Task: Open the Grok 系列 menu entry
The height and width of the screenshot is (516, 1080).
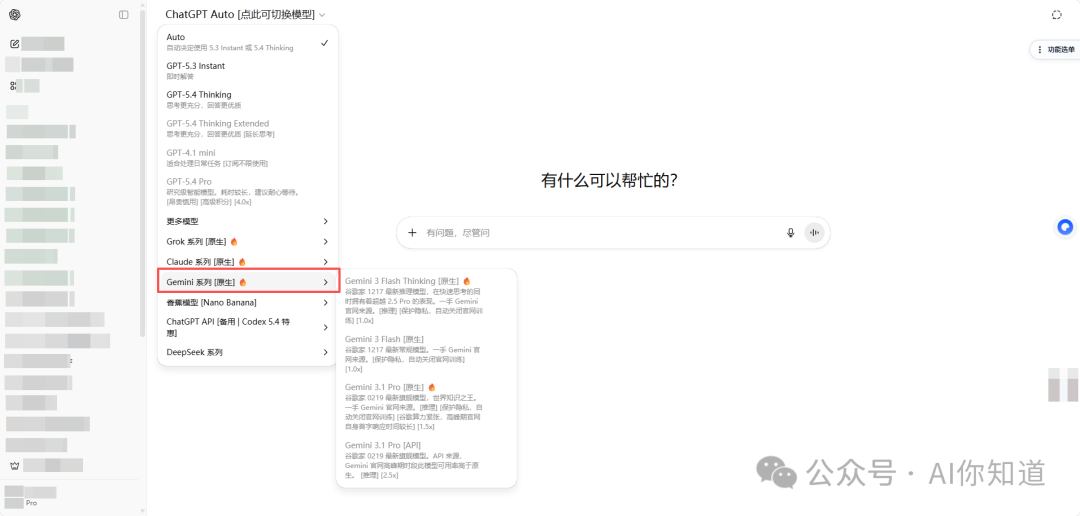Action: (247, 242)
